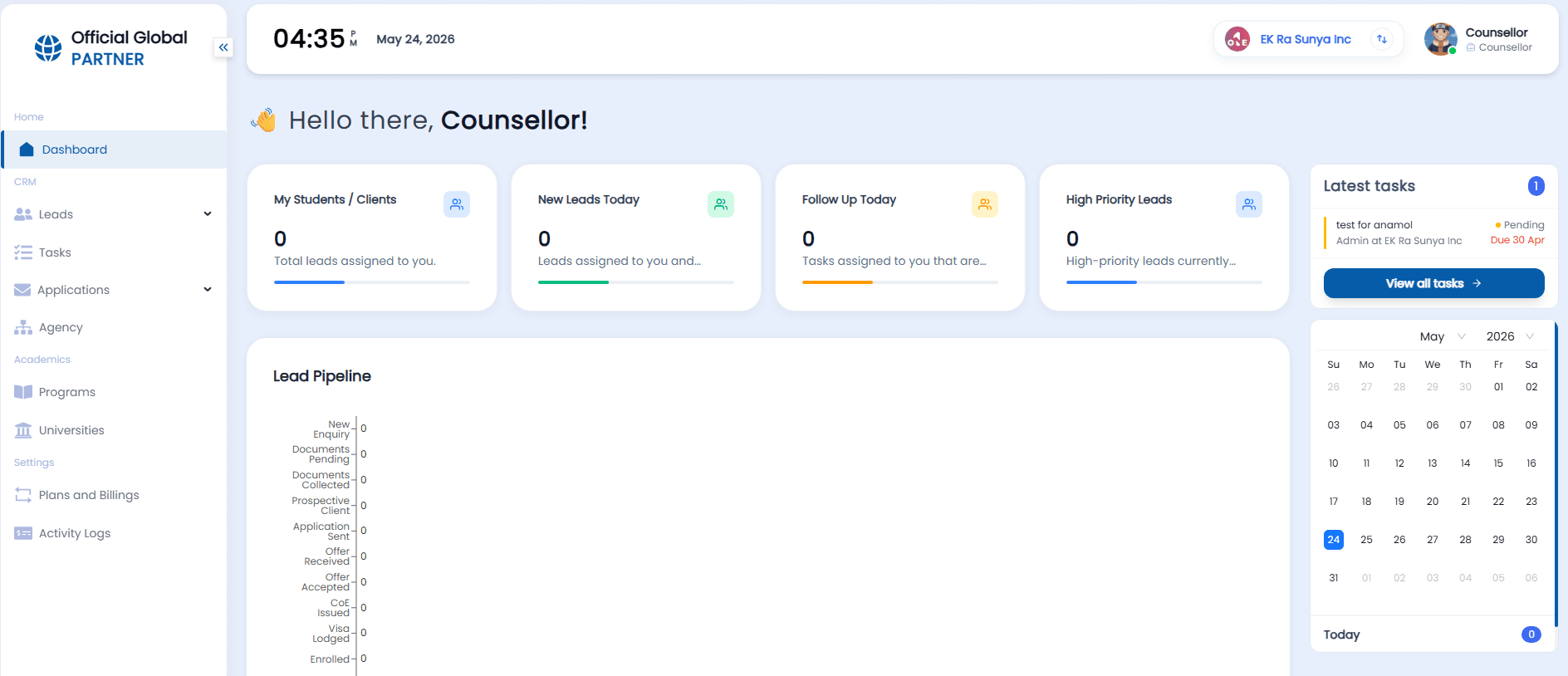Click the My Students / Clients card icon
Viewport: 1568px width, 676px height.
pos(457,204)
